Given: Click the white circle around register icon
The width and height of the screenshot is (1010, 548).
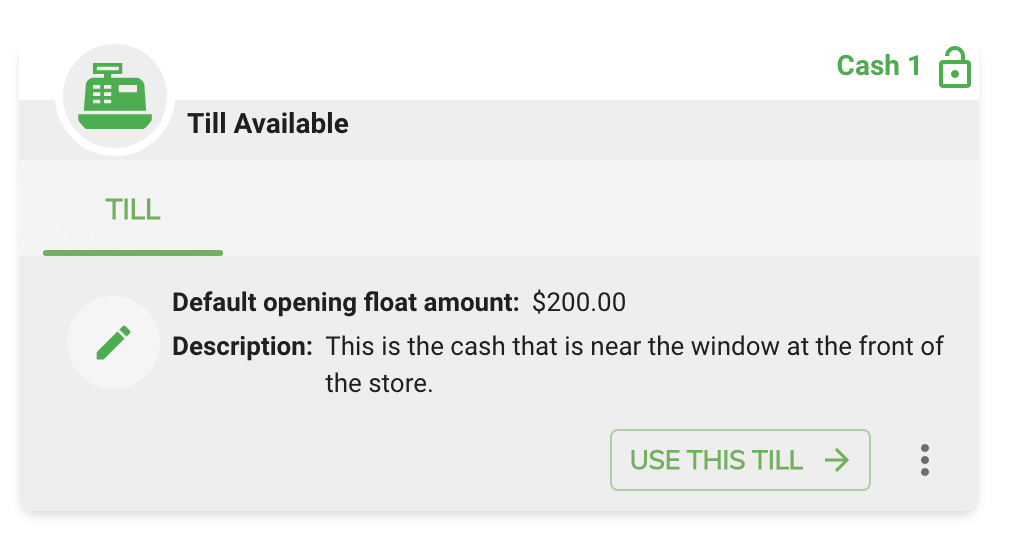Looking at the screenshot, I should pyautogui.click(x=115, y=99).
